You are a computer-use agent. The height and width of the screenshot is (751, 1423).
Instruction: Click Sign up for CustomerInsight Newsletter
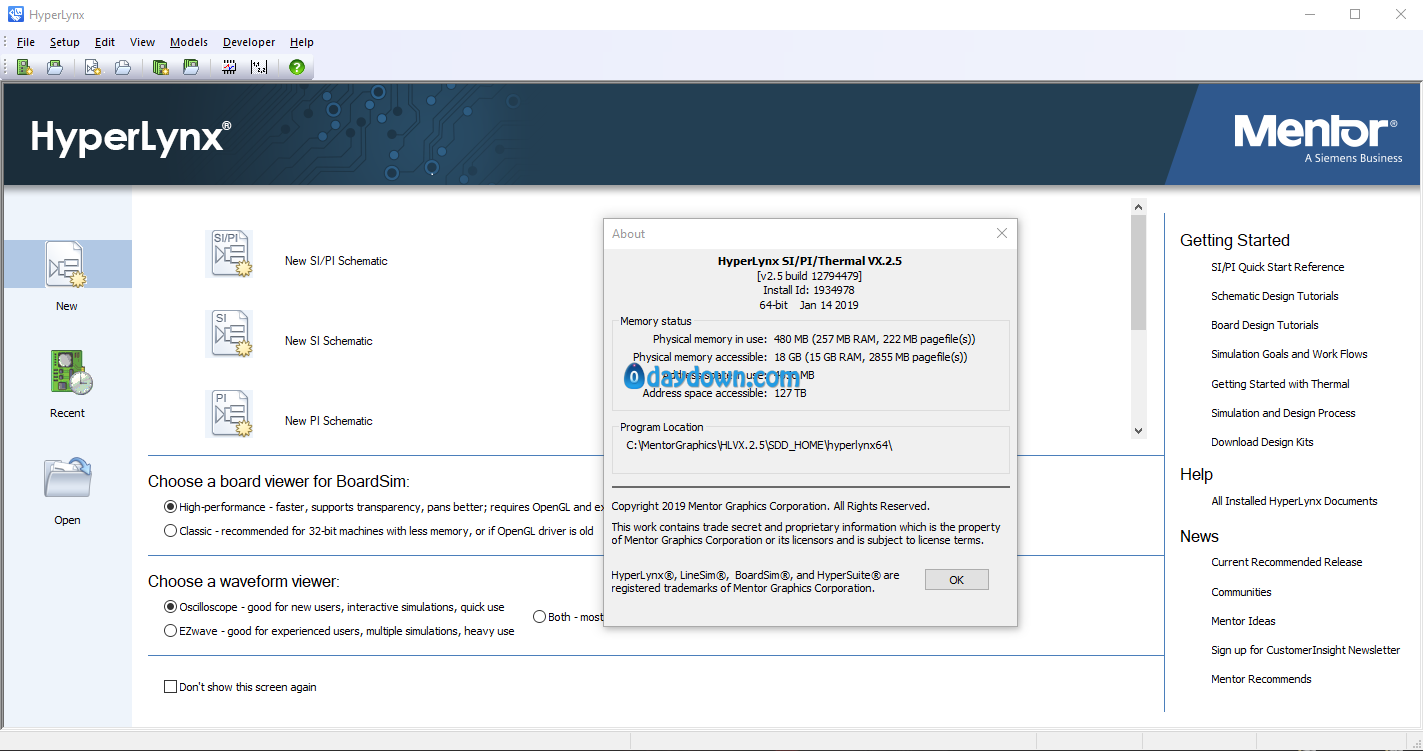1305,650
